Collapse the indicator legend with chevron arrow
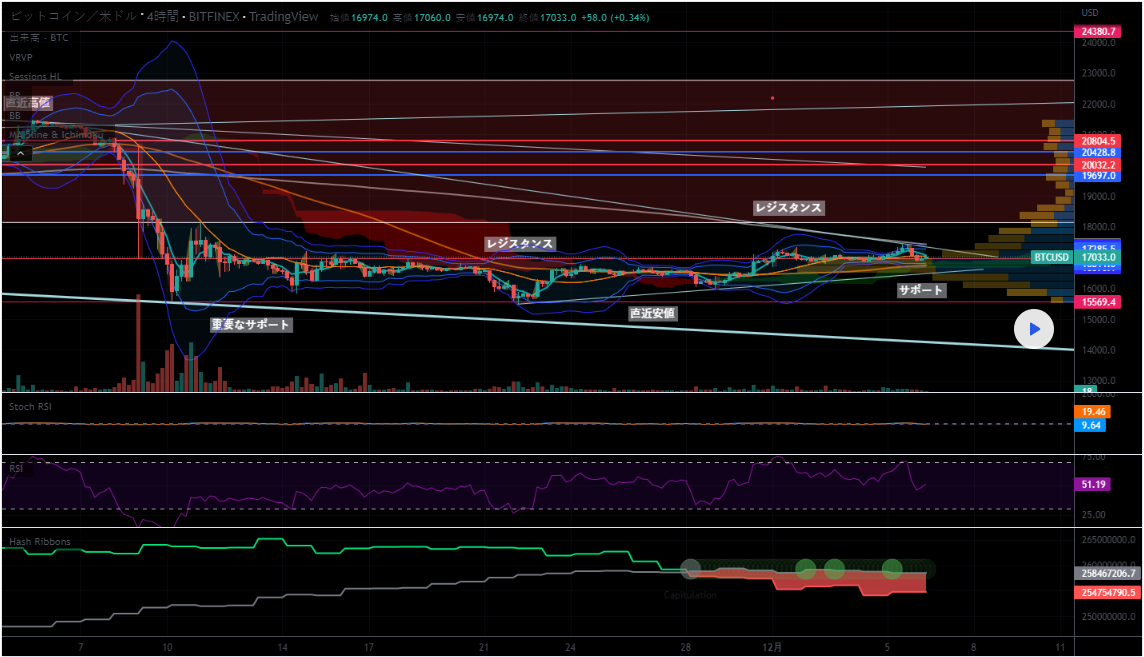Viewport: 1144px width, 657px height. tap(21, 153)
